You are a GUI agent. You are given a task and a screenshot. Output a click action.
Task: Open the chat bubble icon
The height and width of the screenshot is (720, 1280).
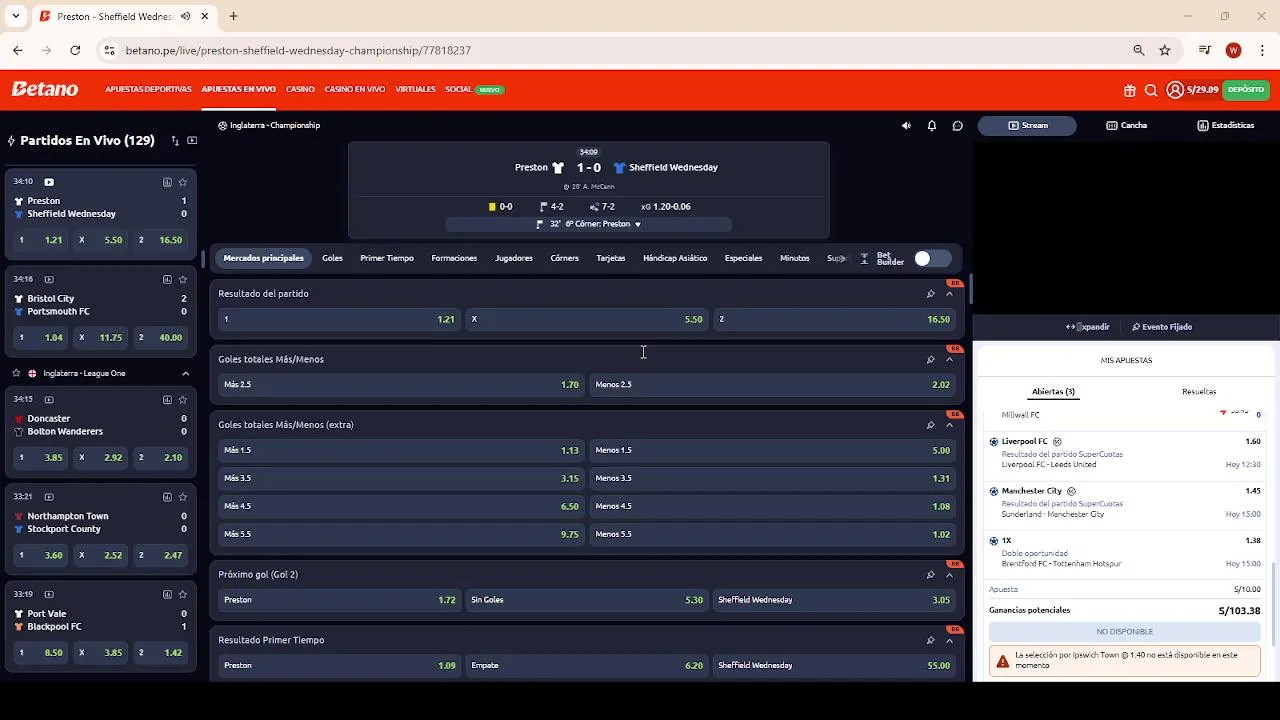(x=957, y=126)
